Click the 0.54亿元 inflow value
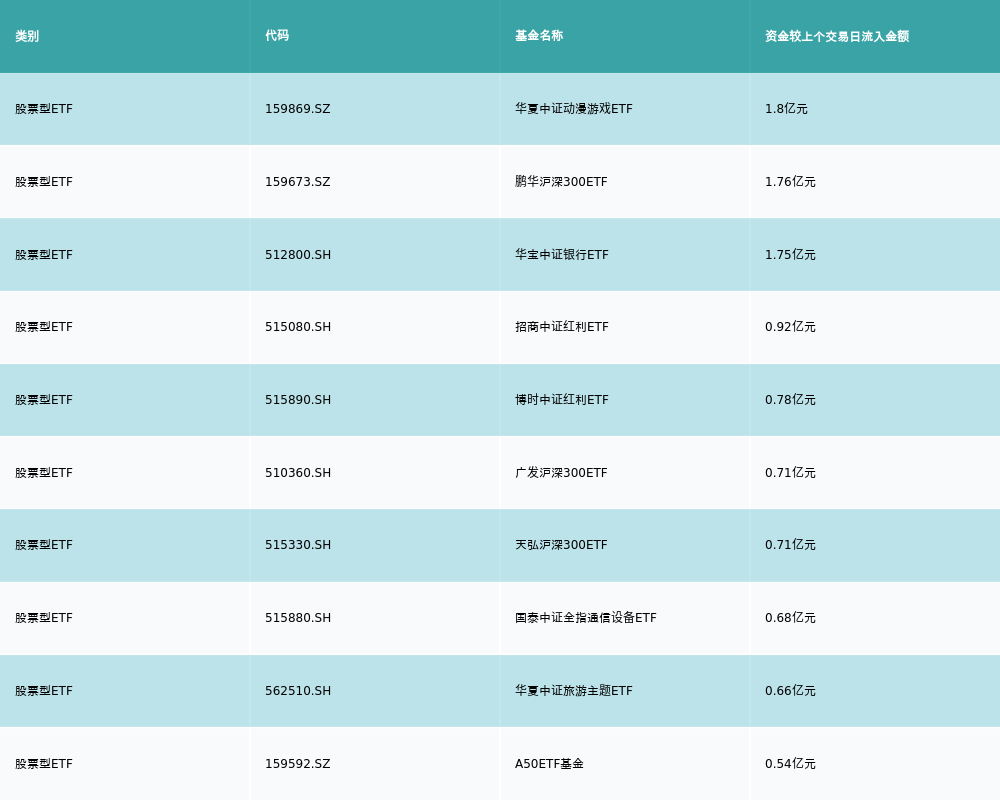 click(790, 764)
